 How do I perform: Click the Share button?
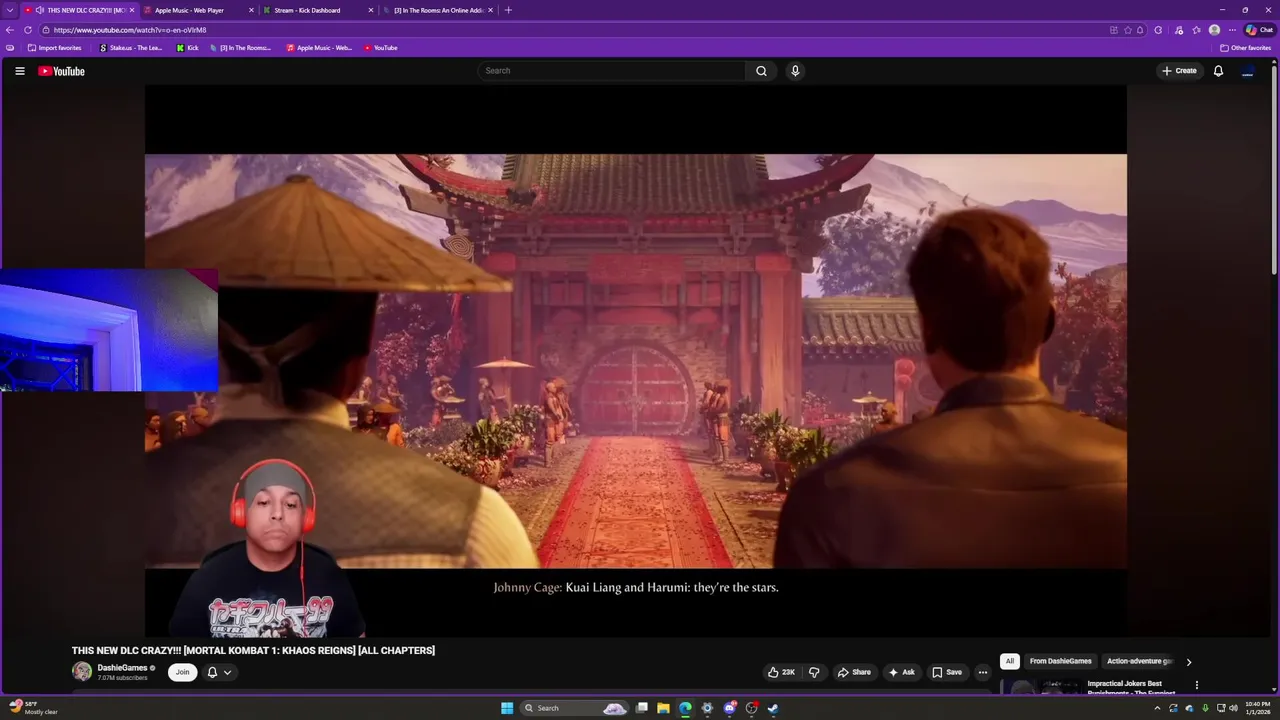(x=854, y=672)
